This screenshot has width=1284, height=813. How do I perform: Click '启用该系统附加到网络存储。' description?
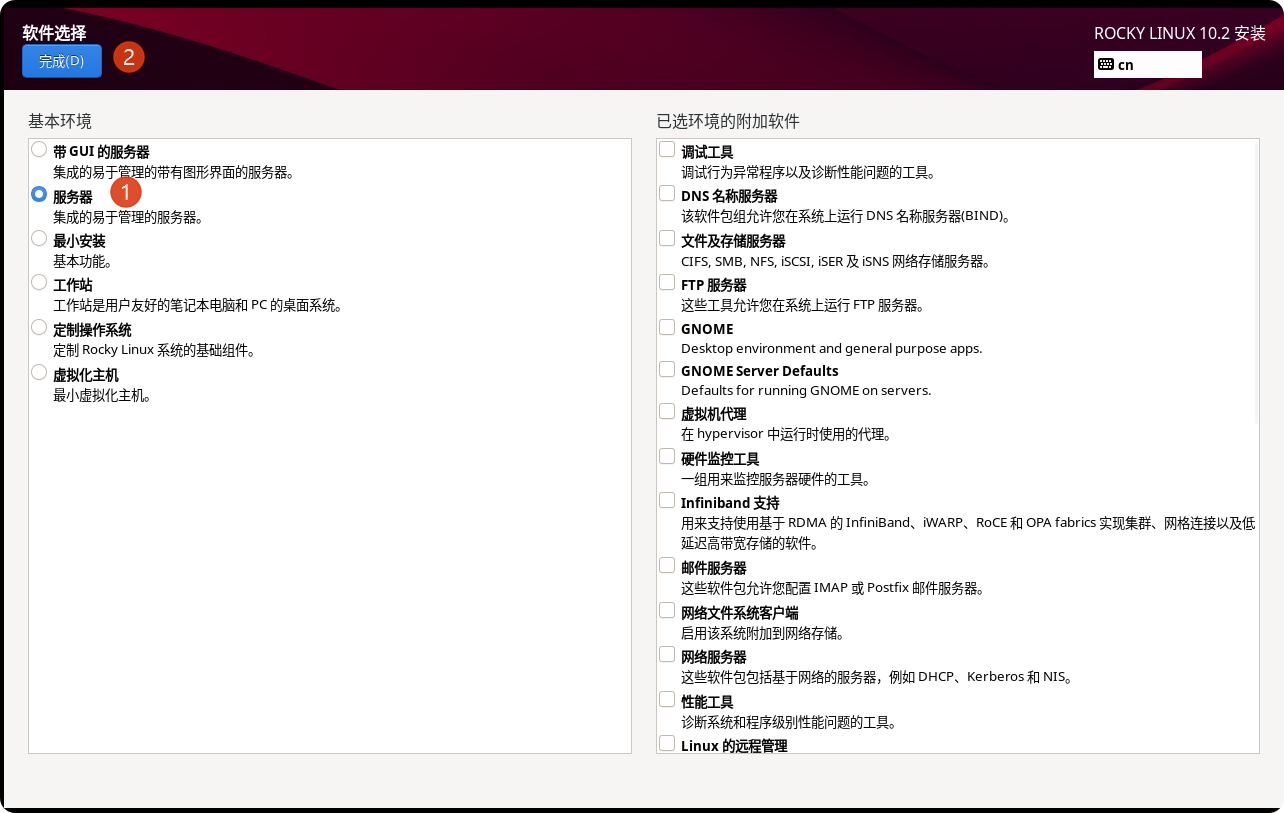[762, 633]
